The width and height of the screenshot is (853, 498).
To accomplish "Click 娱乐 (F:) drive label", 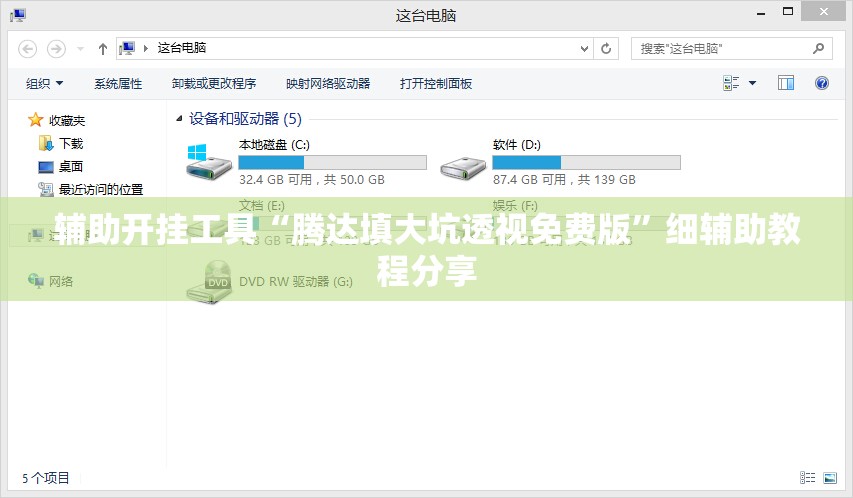I will point(515,206).
